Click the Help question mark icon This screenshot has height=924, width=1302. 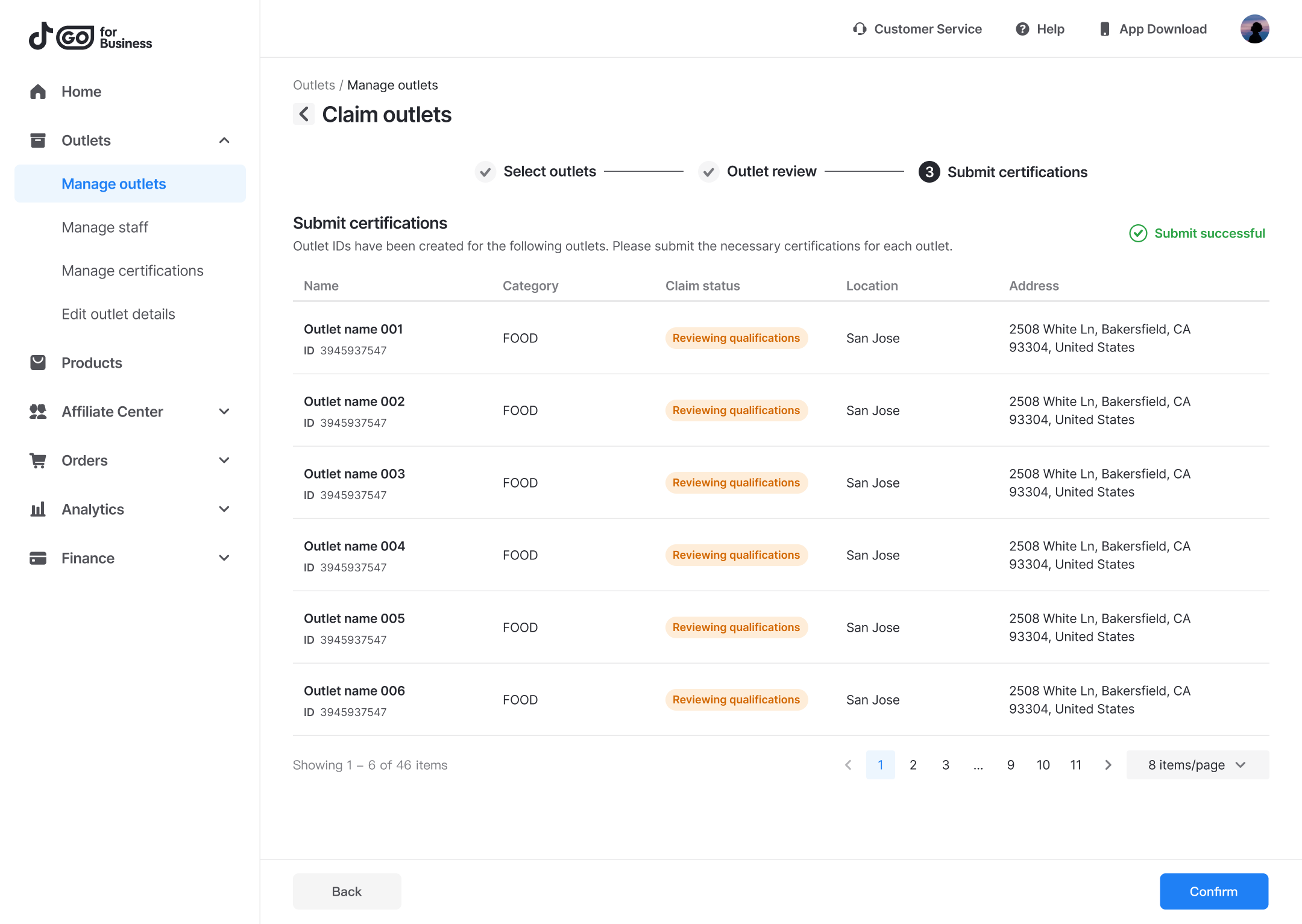[x=1022, y=29]
